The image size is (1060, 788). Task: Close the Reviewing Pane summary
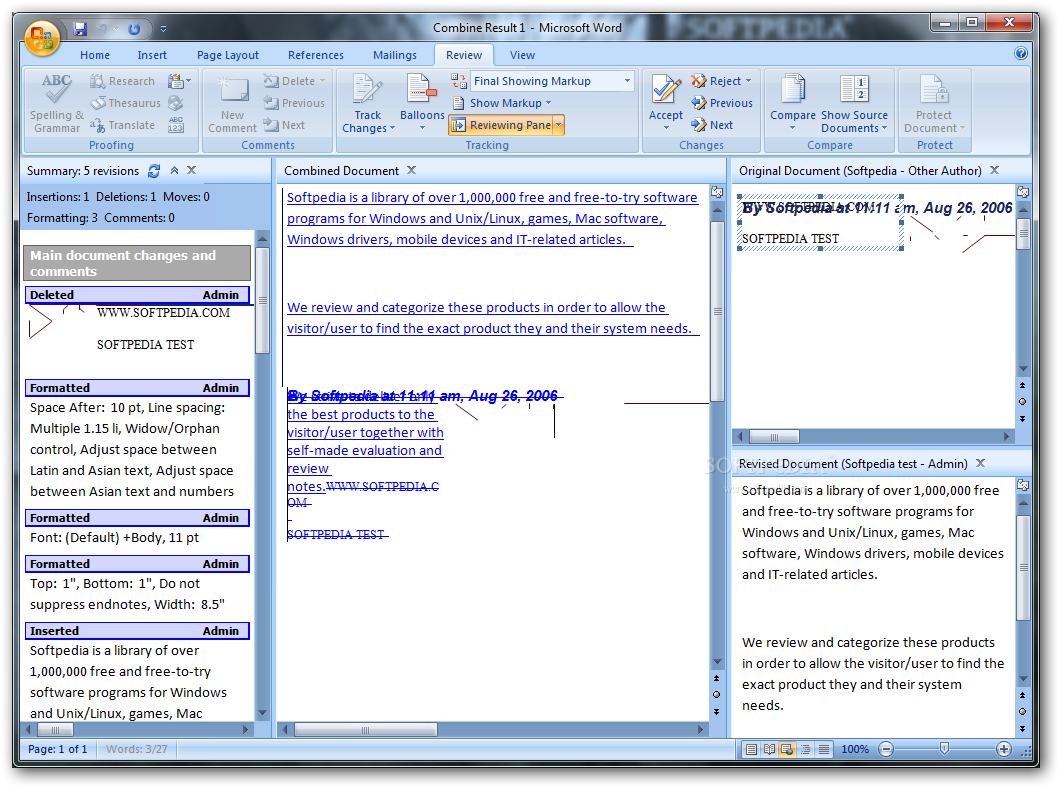[192, 170]
